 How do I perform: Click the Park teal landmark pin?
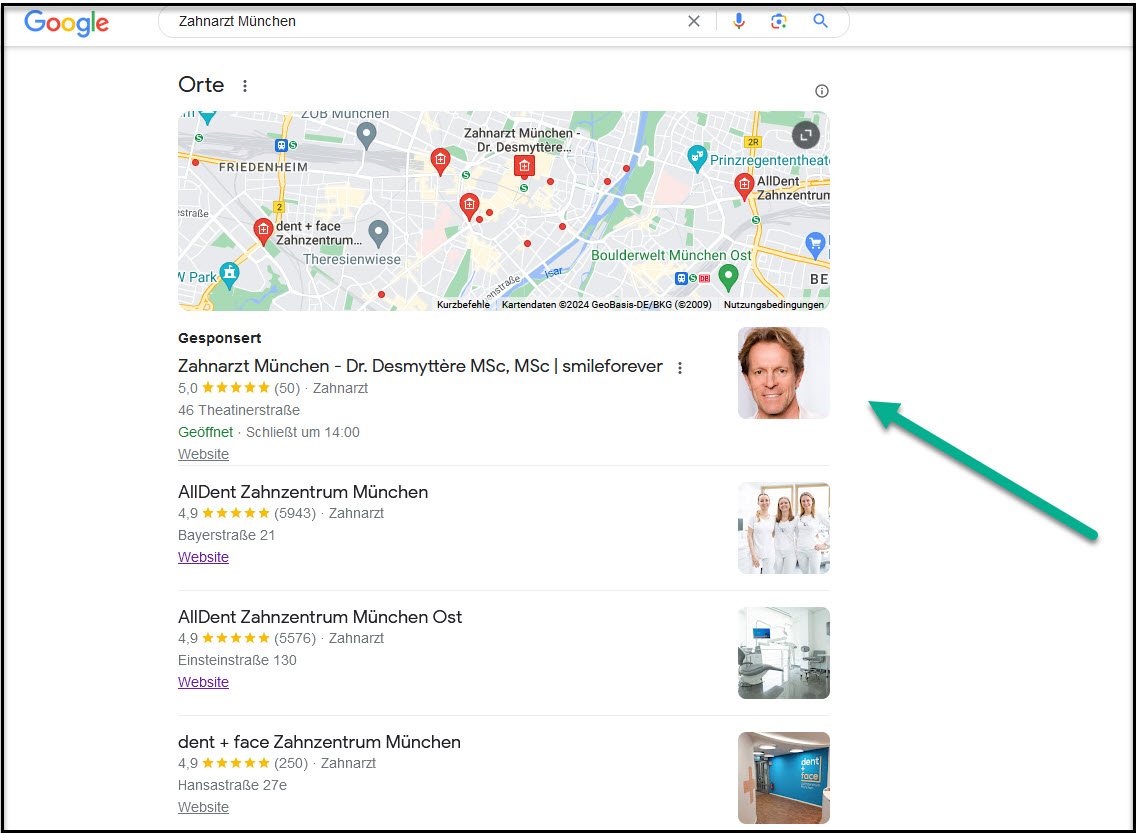(x=229, y=275)
